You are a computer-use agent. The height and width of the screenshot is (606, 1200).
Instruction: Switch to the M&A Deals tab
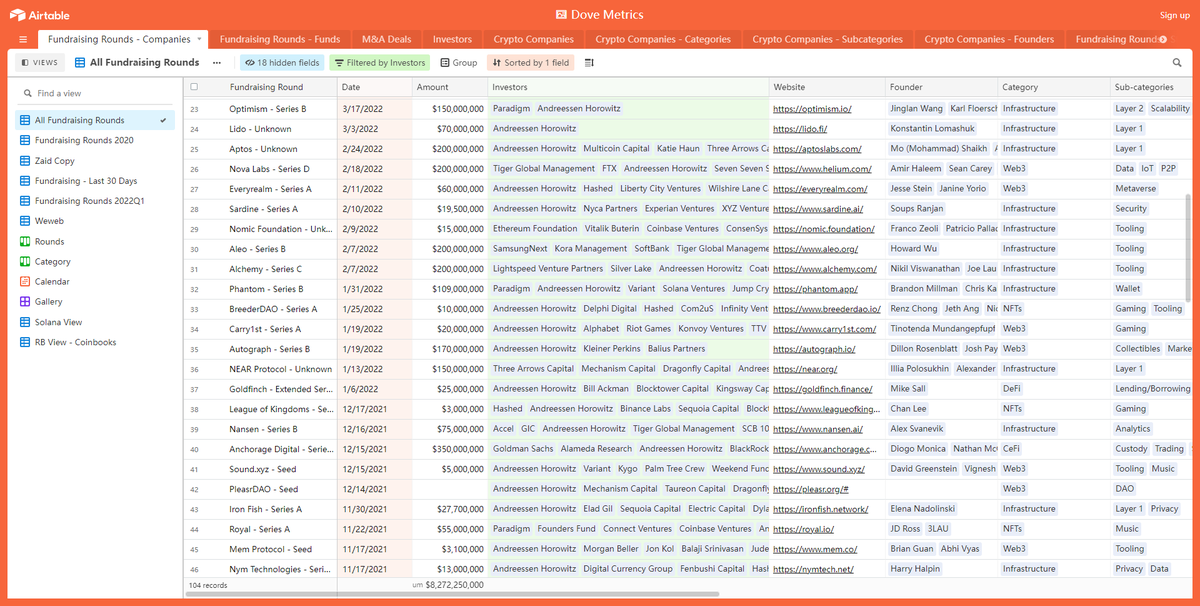click(x=386, y=39)
